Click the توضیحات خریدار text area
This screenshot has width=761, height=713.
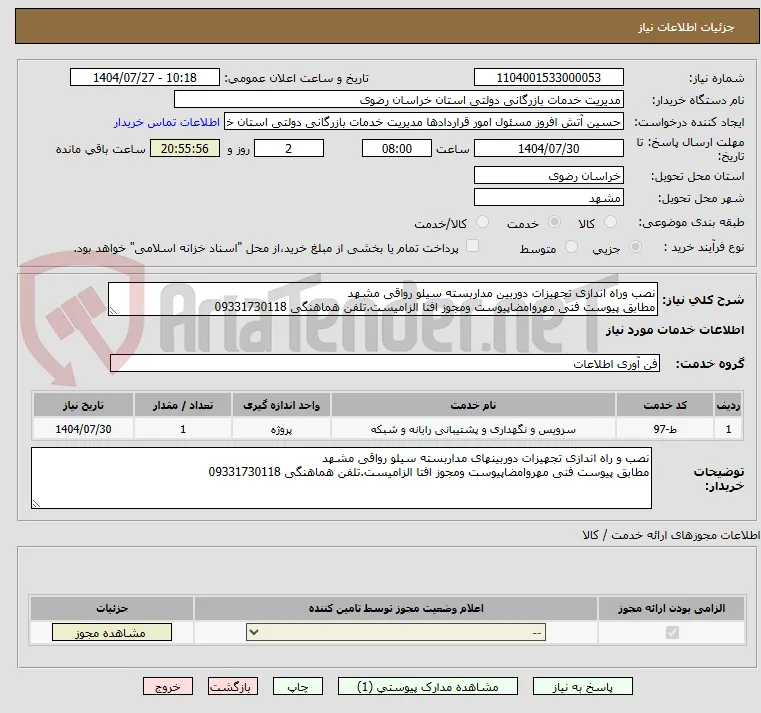(341, 478)
